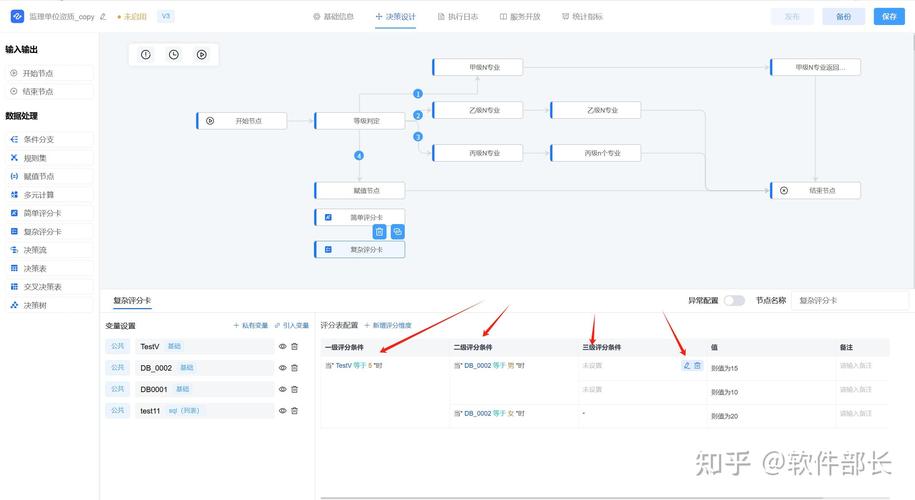The image size is (915, 500).
Task: Select the 甲级N专业返回… node on canvas
Action: 816,67
